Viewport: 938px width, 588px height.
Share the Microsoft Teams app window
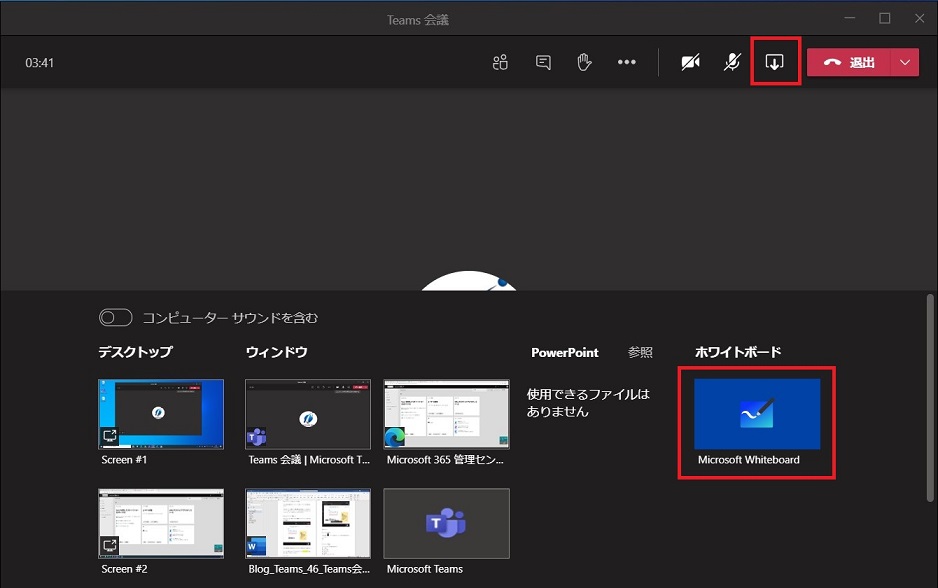446,523
